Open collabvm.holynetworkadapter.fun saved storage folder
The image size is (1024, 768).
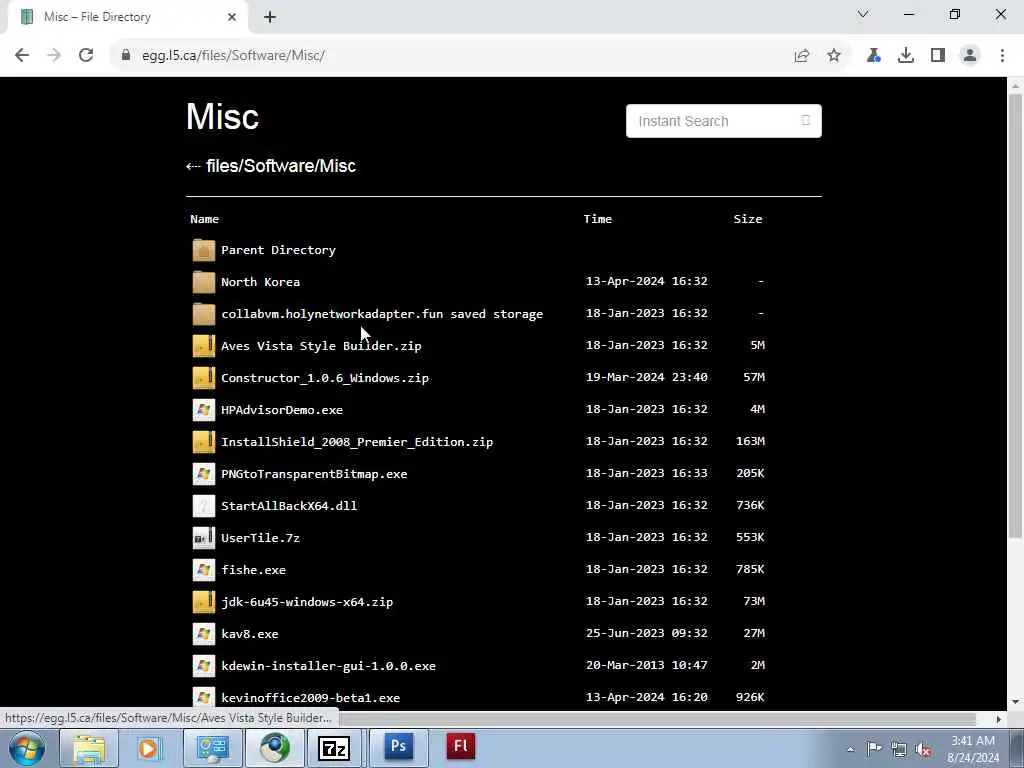pos(382,314)
